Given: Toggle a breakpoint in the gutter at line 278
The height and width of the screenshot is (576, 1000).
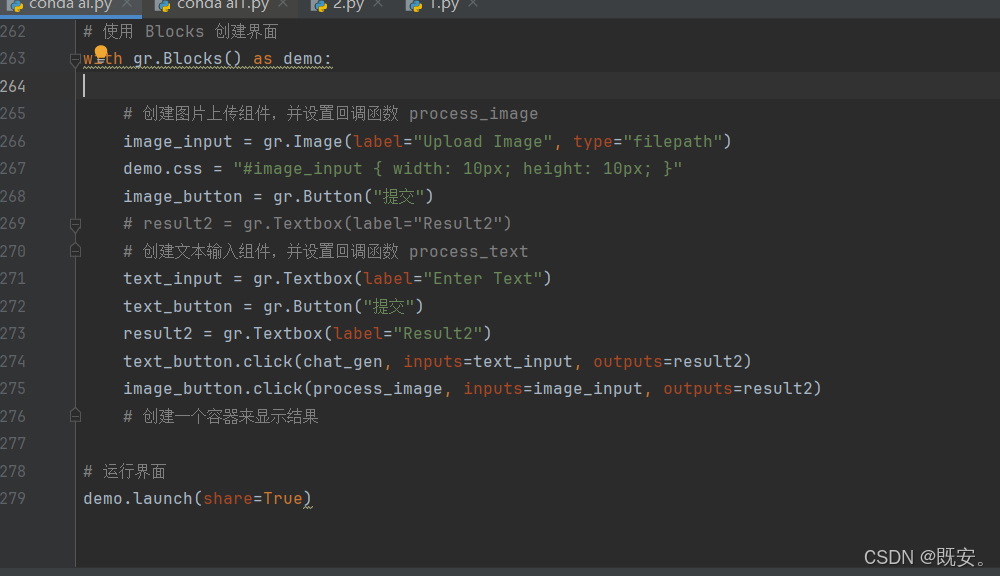Looking at the screenshot, I should coord(58,470).
